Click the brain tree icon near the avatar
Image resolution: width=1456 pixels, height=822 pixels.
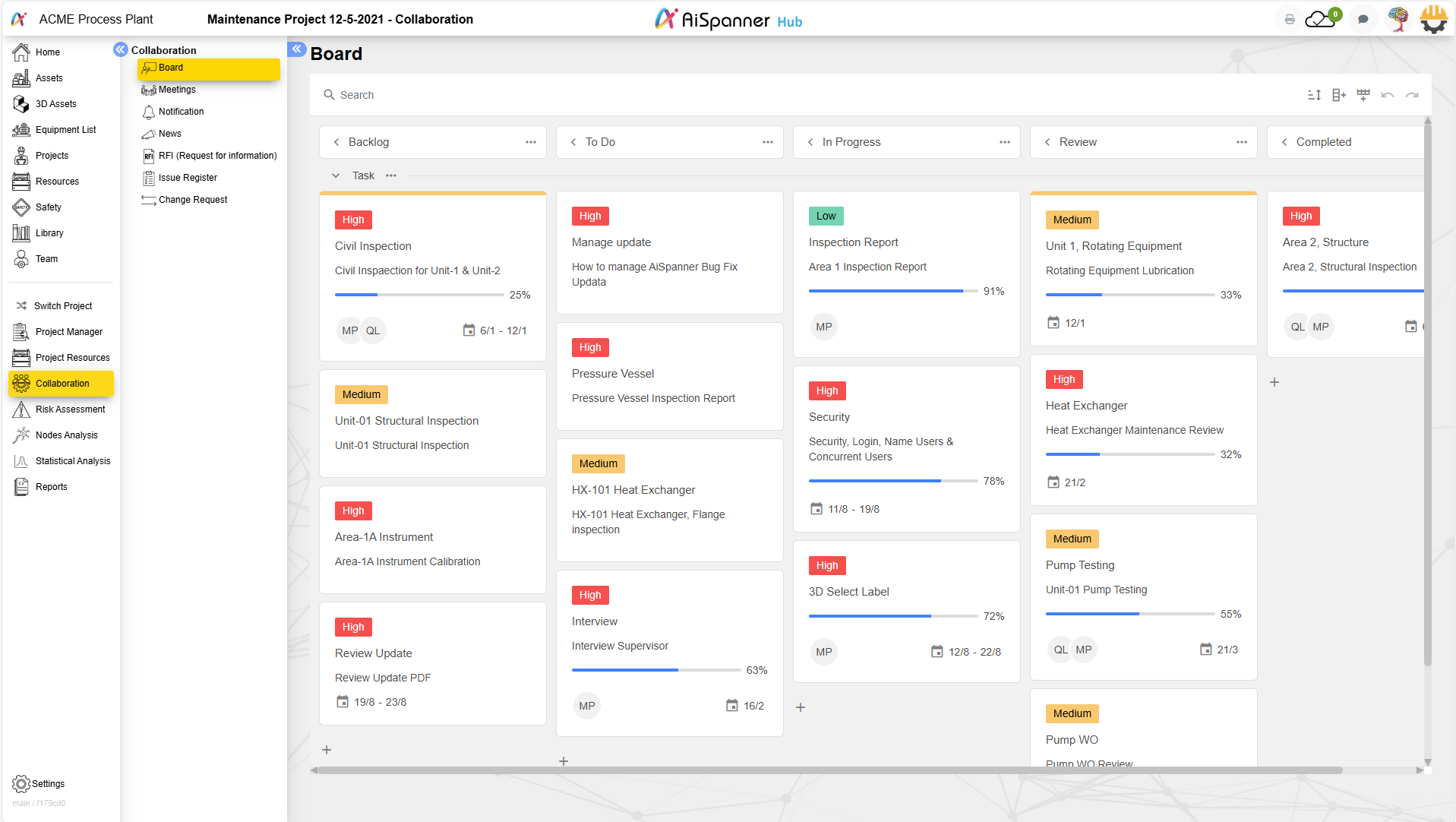[x=1398, y=18]
